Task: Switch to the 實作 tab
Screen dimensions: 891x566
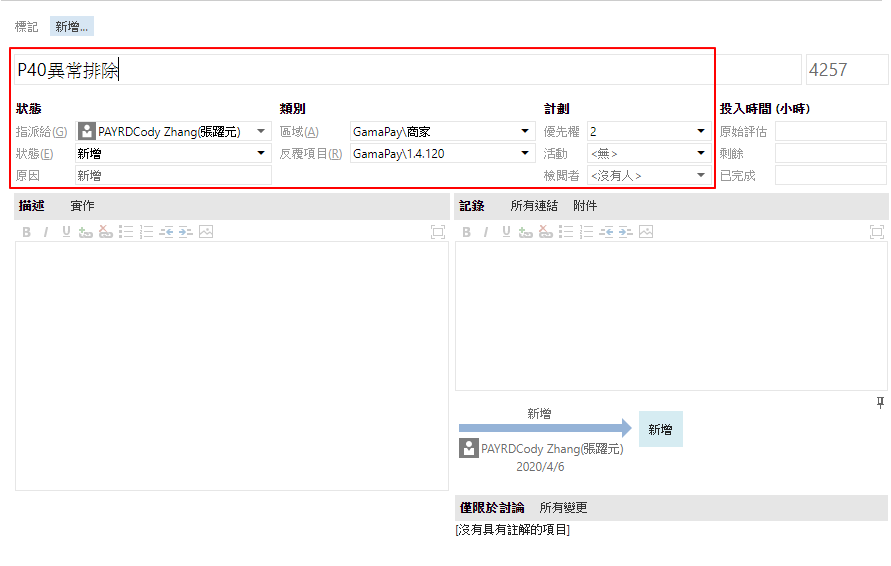Action: pyautogui.click(x=82, y=206)
